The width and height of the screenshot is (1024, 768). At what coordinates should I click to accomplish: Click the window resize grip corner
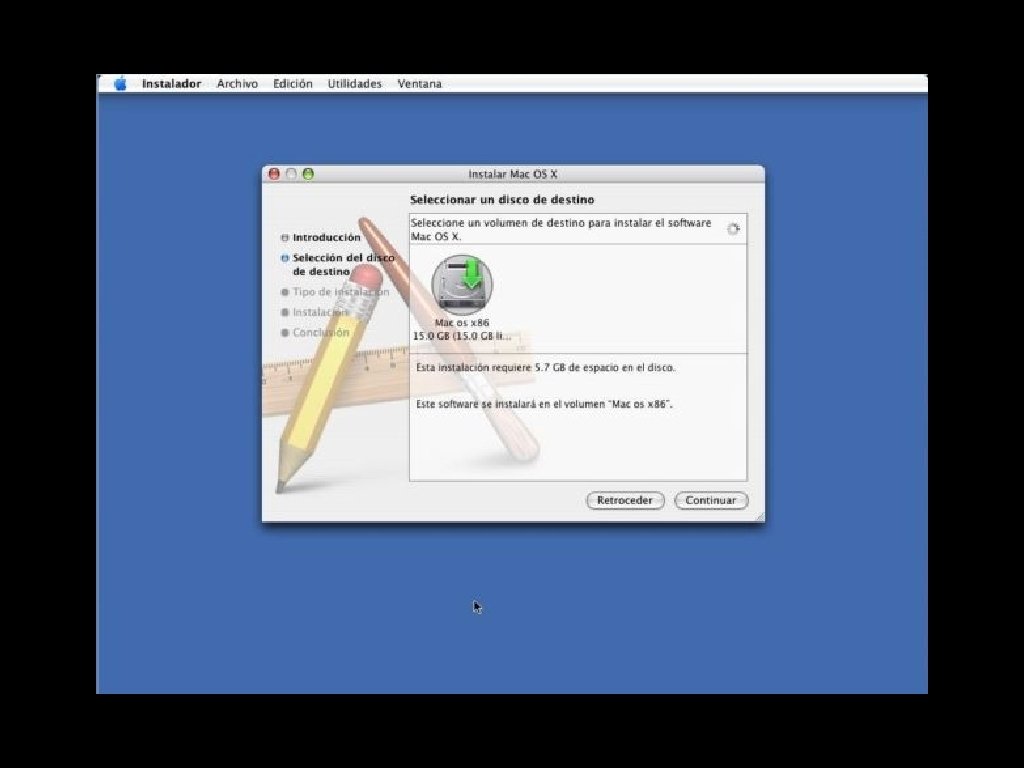[759, 517]
